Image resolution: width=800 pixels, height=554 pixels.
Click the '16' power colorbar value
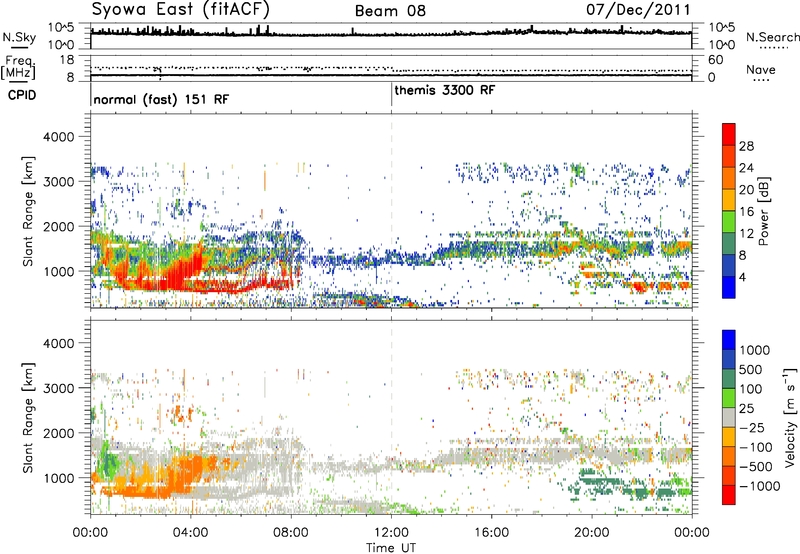coord(746,212)
